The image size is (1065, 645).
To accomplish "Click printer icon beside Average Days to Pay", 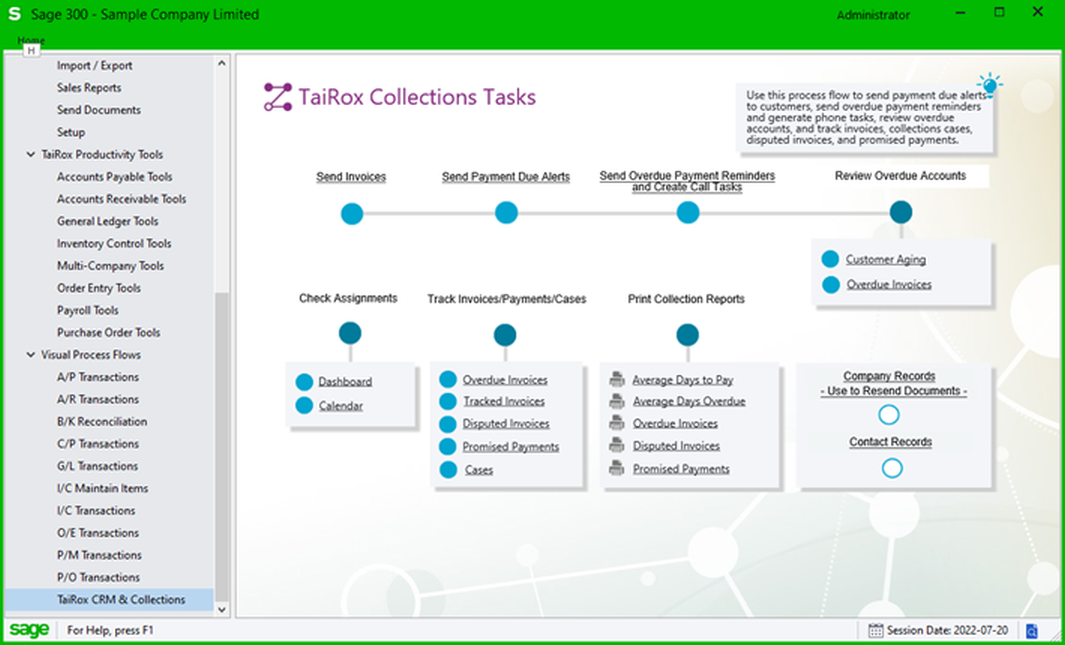I will point(617,380).
